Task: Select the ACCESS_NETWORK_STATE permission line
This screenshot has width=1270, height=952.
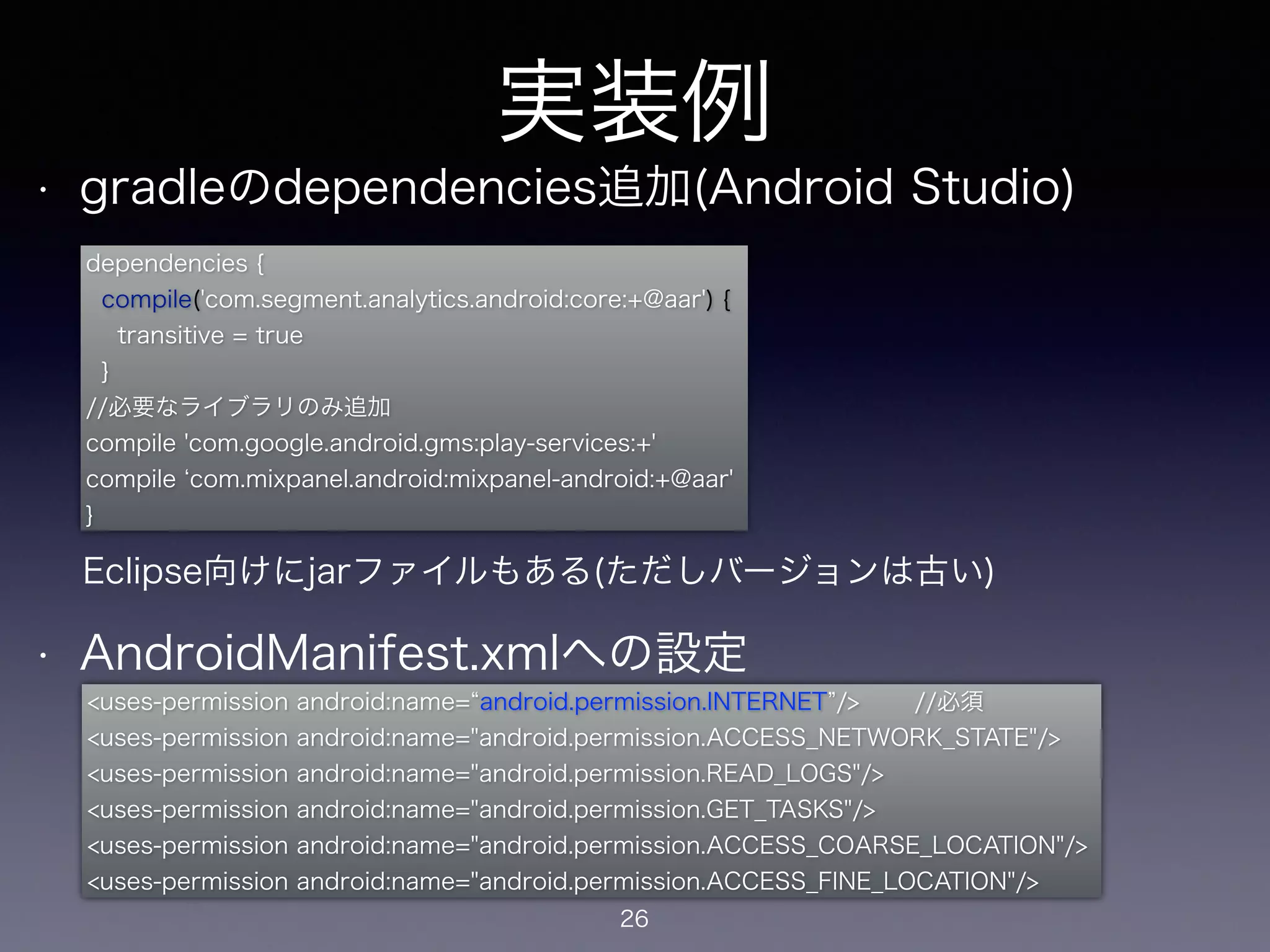Action: click(x=574, y=738)
